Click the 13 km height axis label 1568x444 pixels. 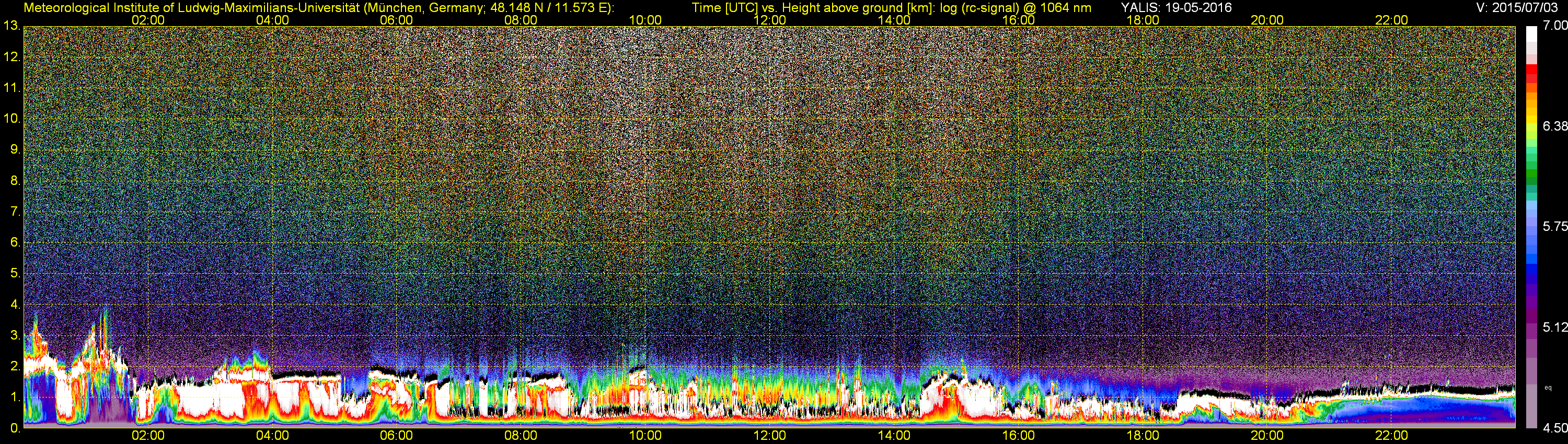click(11, 26)
